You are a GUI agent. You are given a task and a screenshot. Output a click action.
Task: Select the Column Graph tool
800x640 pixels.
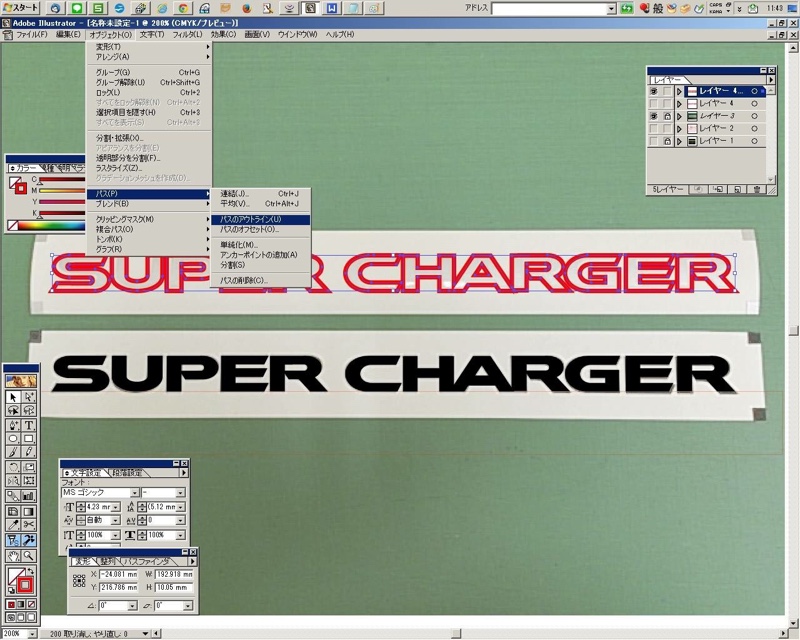tap(29, 496)
